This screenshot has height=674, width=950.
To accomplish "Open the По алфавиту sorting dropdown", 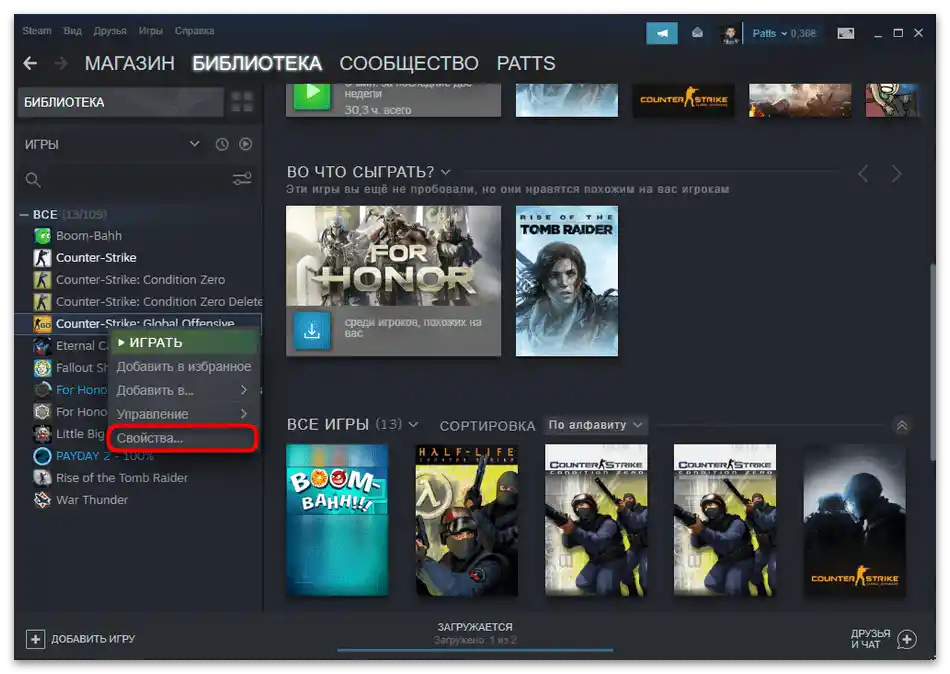I will tap(595, 425).
